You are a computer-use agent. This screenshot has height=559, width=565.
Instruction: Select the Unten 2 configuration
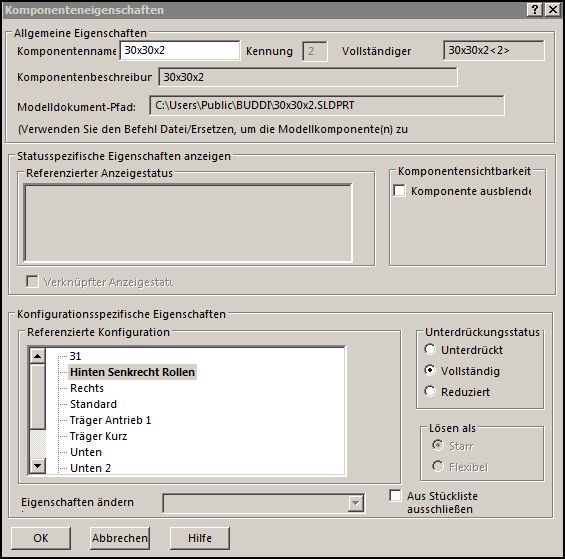click(x=90, y=468)
